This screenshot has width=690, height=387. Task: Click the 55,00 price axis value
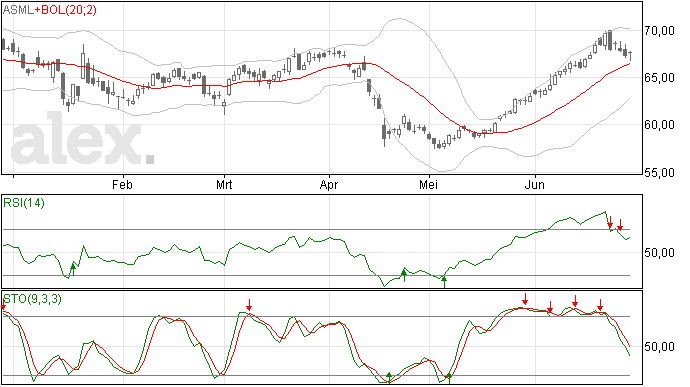coord(659,173)
